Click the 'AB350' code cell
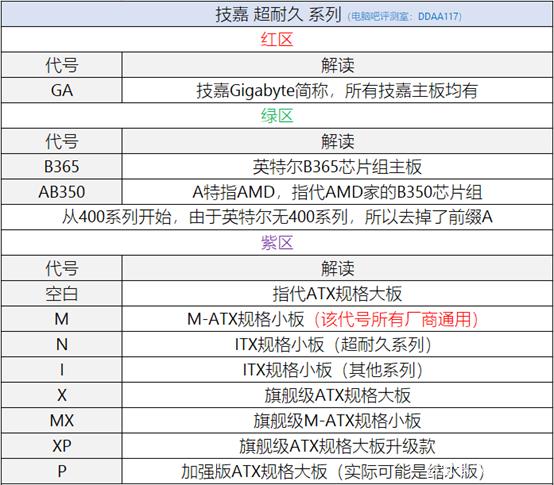554x485 pixels. (x=62, y=192)
